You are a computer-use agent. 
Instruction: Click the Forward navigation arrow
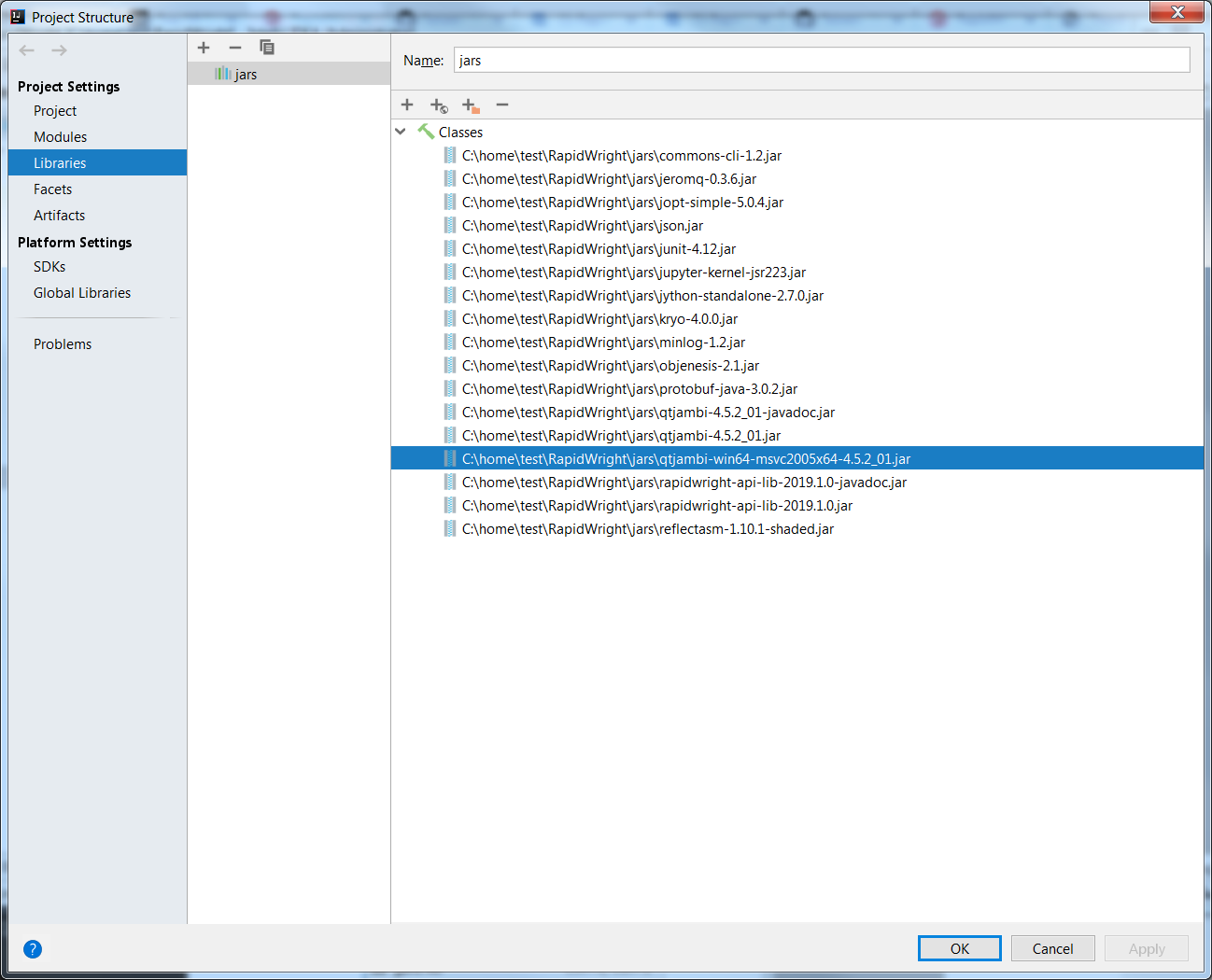coord(60,50)
